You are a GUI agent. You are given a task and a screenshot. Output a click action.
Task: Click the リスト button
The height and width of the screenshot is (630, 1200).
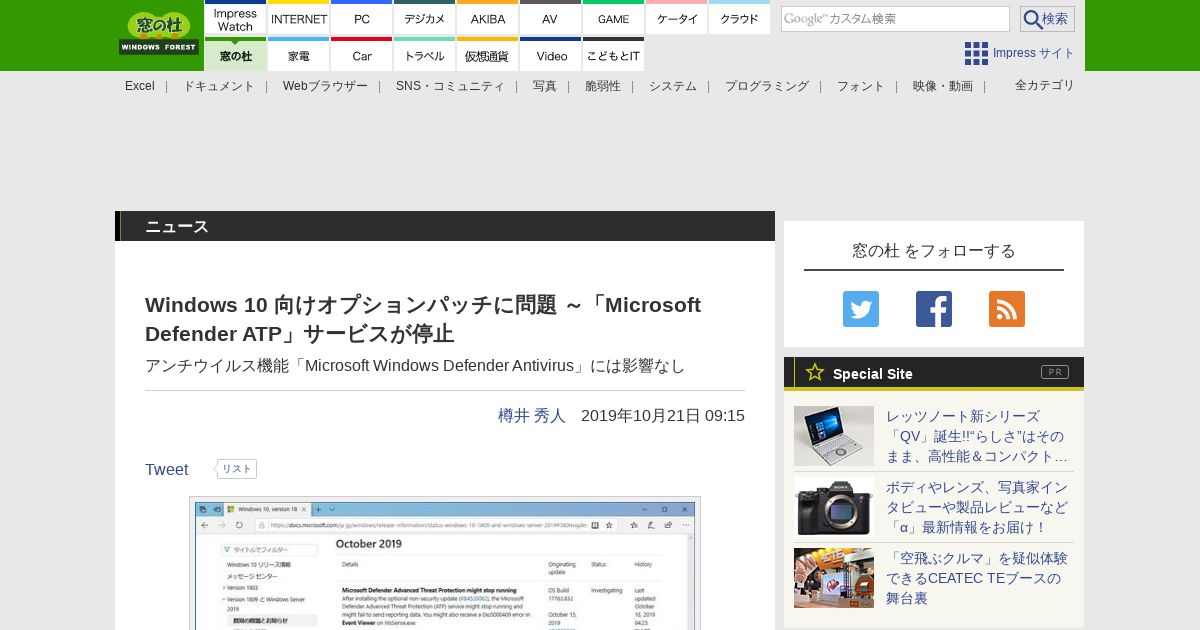pyautogui.click(x=237, y=469)
